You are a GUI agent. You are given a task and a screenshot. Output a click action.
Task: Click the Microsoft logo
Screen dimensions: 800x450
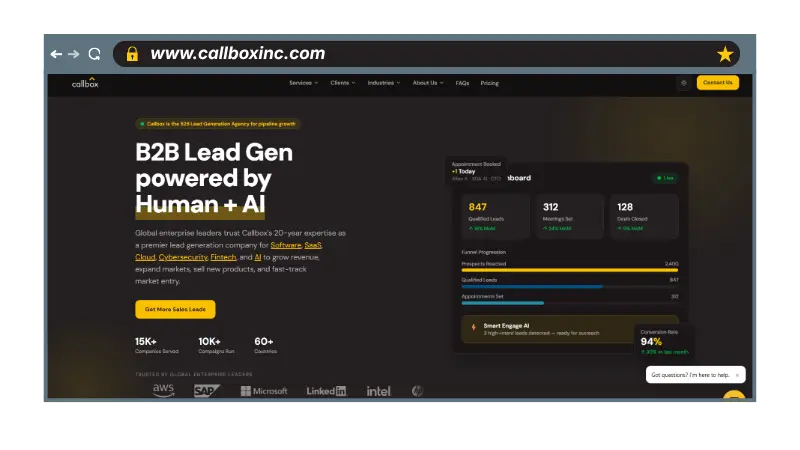[x=264, y=391]
